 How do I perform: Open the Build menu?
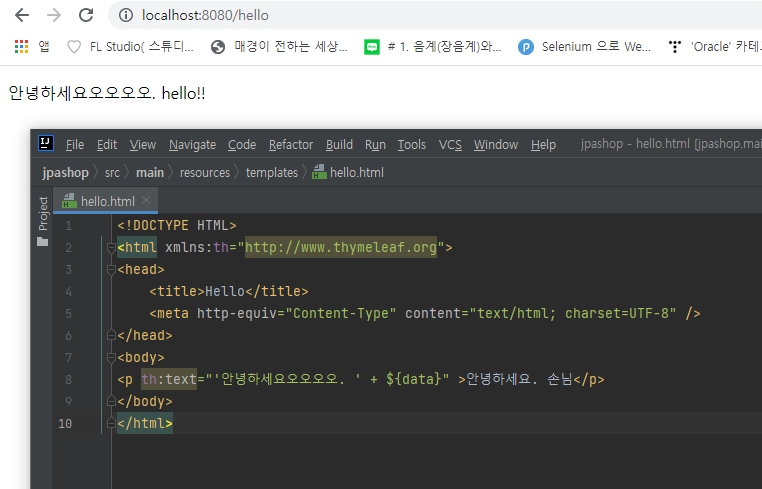point(339,145)
